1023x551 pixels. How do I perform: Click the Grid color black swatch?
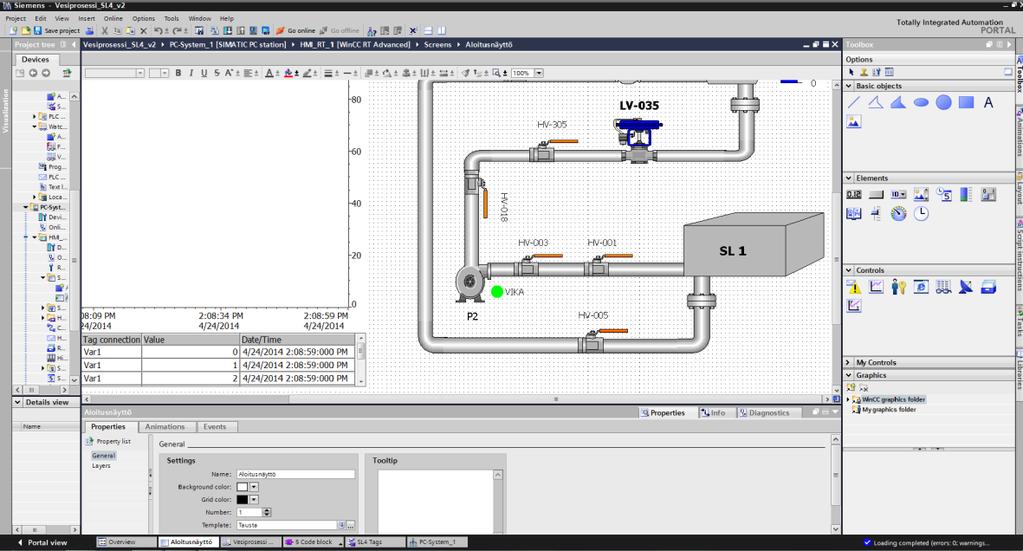[243, 499]
